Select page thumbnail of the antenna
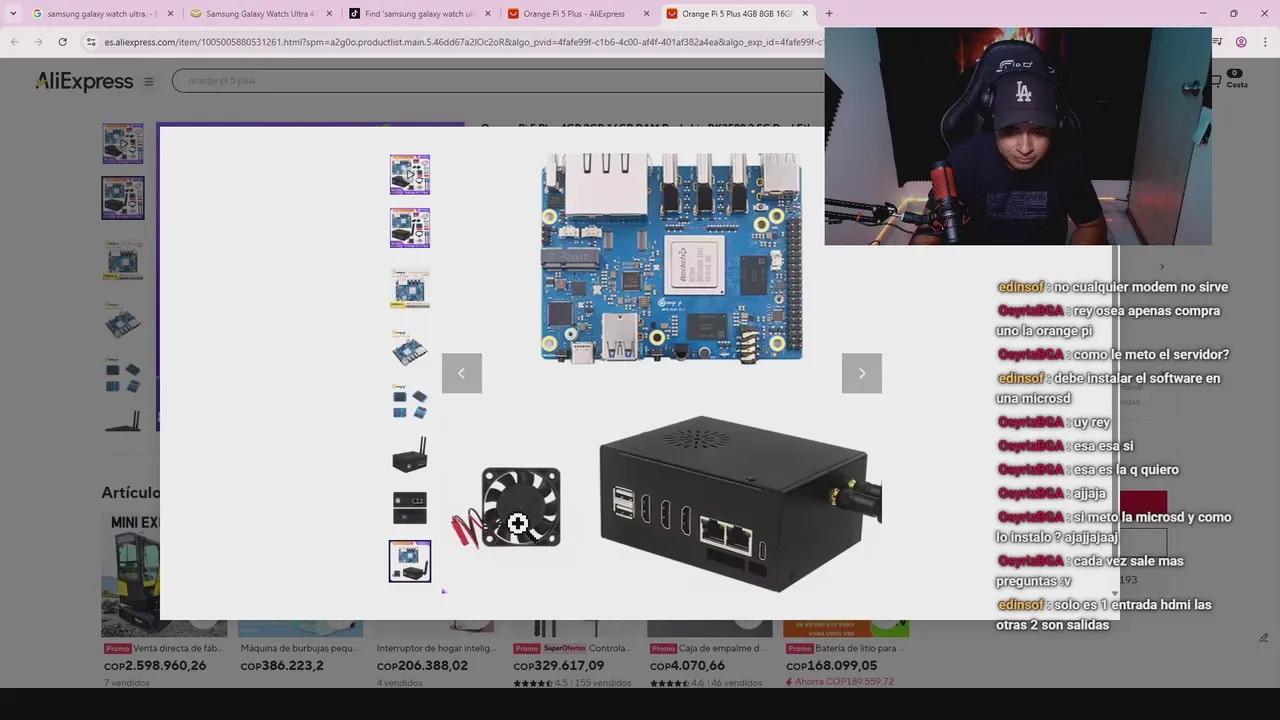The image size is (1280, 720). (123, 419)
